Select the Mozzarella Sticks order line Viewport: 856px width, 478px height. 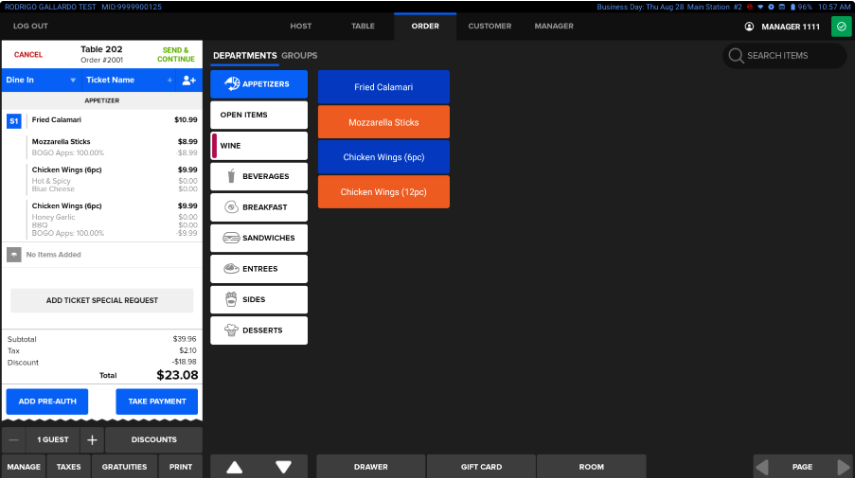point(114,147)
